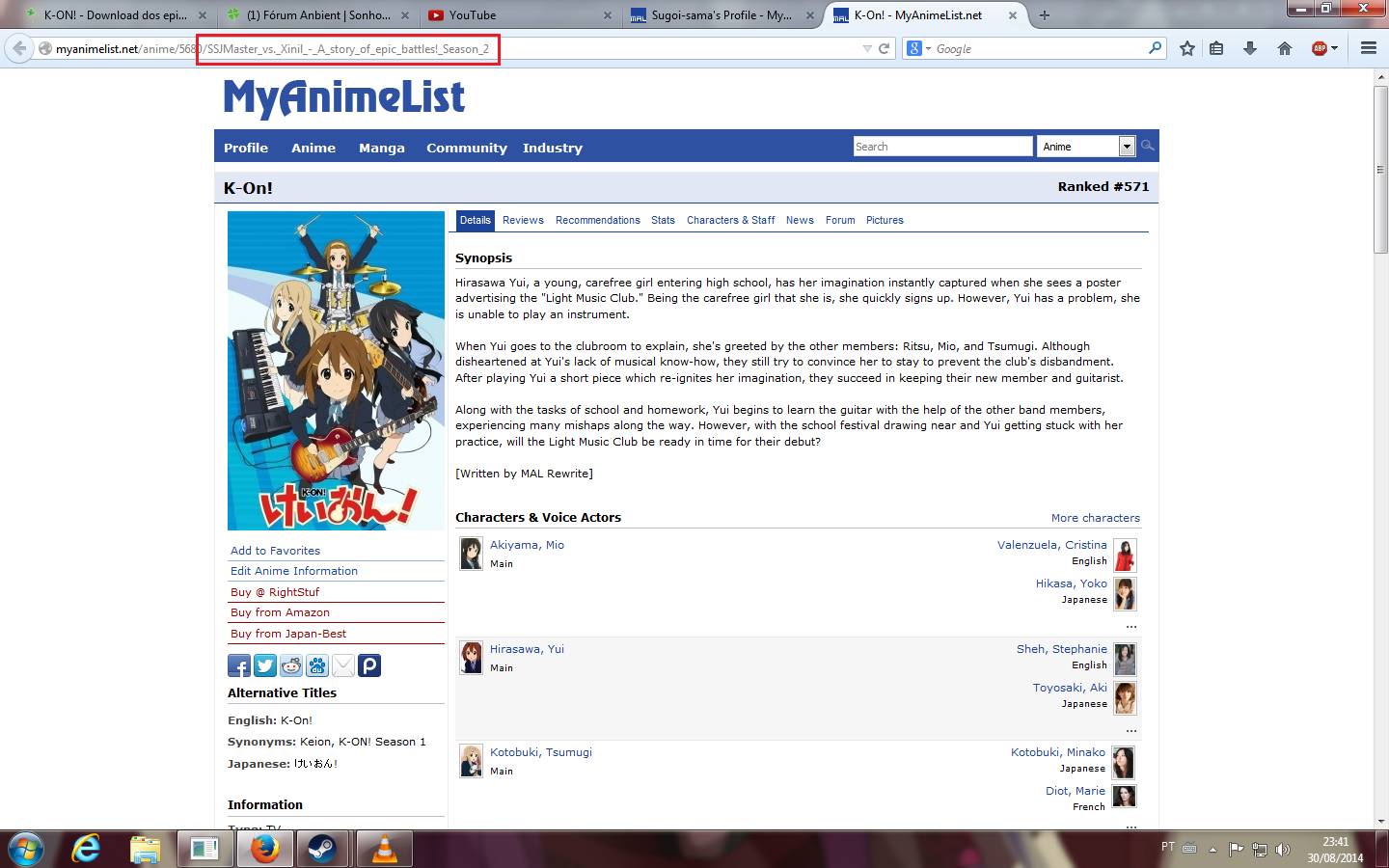The width and height of the screenshot is (1389, 868).
Task: Open the Downloads panel
Action: (1251, 47)
